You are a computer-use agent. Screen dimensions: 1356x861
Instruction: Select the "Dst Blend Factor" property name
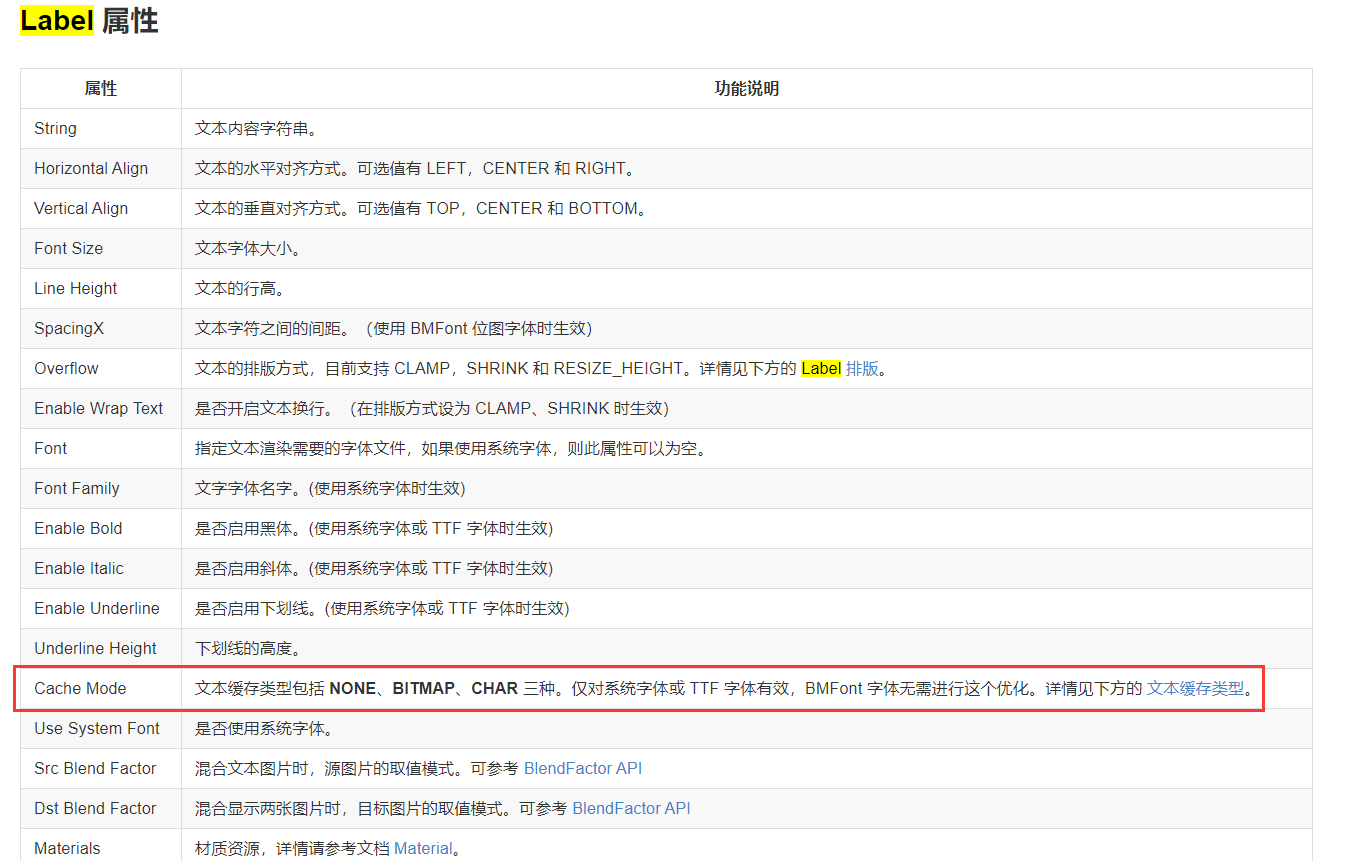[95, 808]
